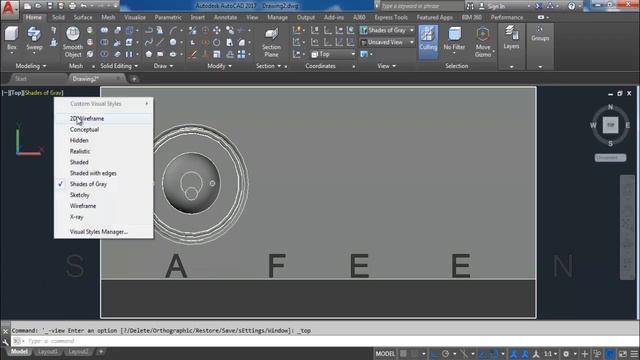640x360 pixels.
Task: Choose Sketchy visual style
Action: [104, 195]
